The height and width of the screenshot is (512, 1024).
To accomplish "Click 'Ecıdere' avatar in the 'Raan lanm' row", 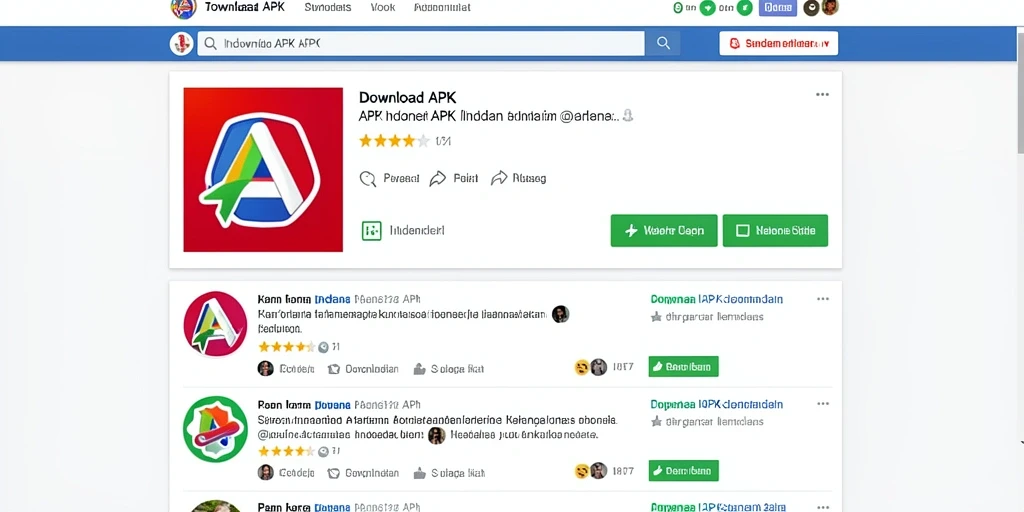I will click(x=266, y=472).
